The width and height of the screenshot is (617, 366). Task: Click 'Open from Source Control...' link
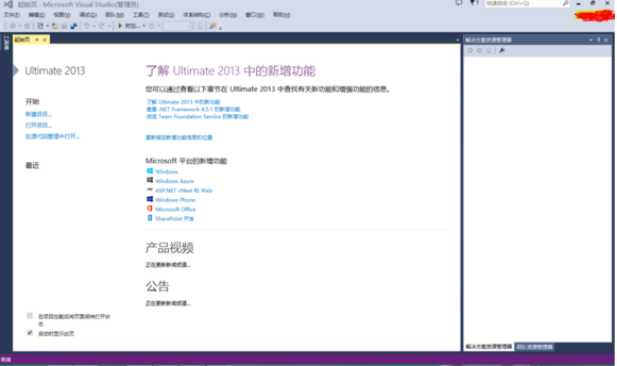coord(52,136)
